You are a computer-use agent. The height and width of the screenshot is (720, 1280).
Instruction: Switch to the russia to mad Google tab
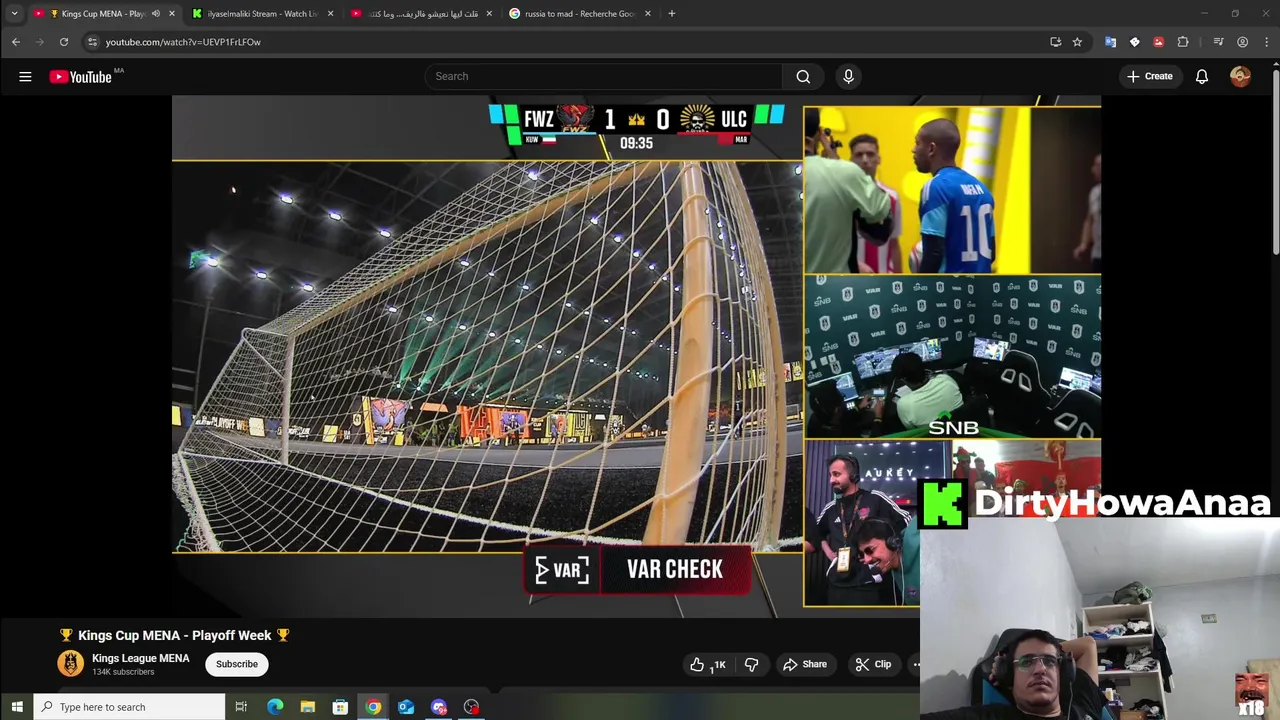(x=580, y=14)
